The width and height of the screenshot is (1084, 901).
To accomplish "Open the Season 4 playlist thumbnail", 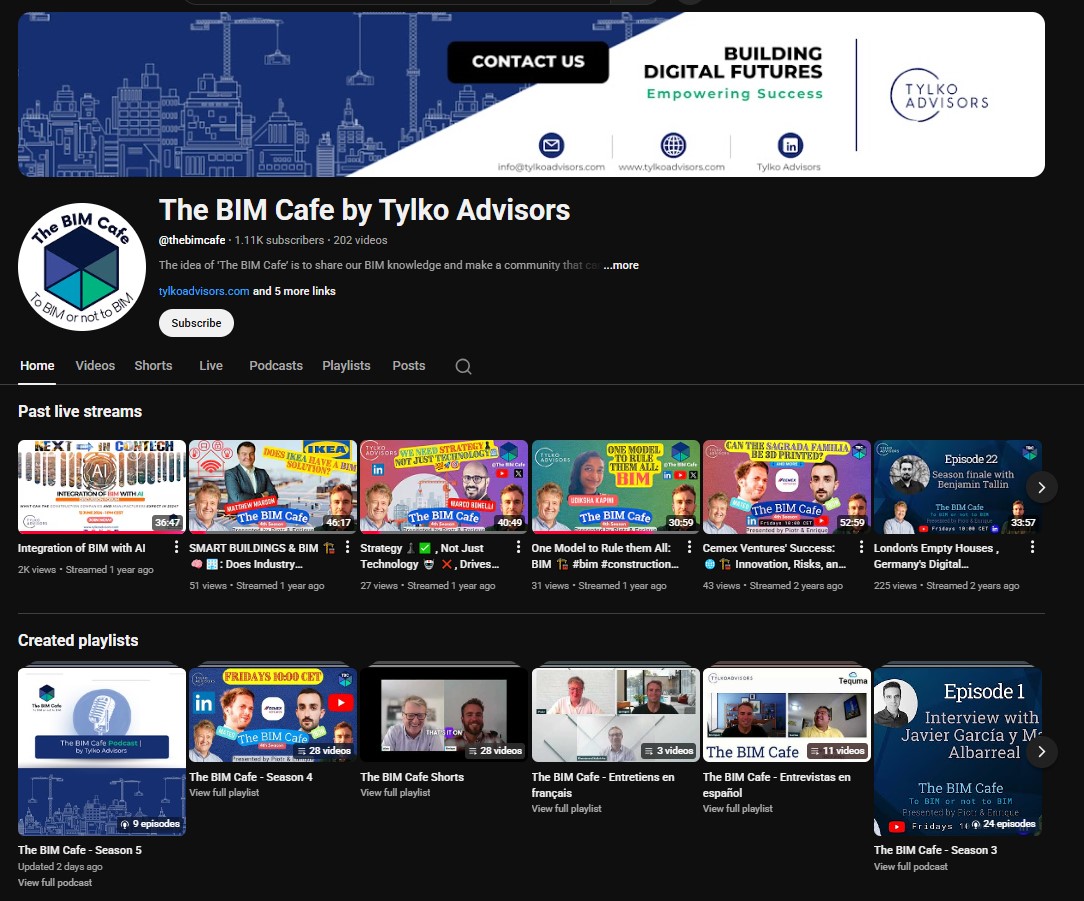I will 272,712.
